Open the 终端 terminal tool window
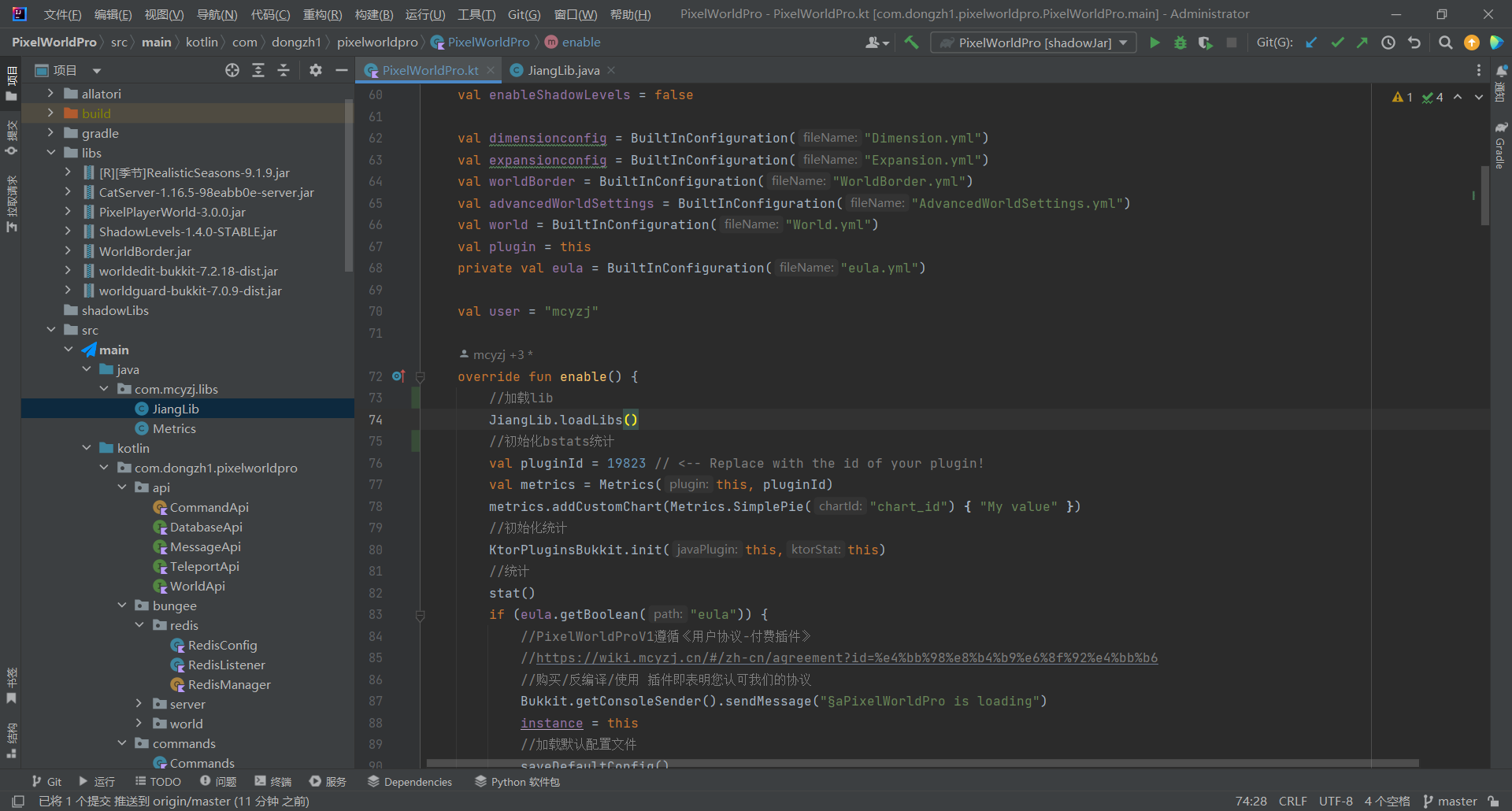Screen dimensions: 1512x811 click(x=272, y=781)
